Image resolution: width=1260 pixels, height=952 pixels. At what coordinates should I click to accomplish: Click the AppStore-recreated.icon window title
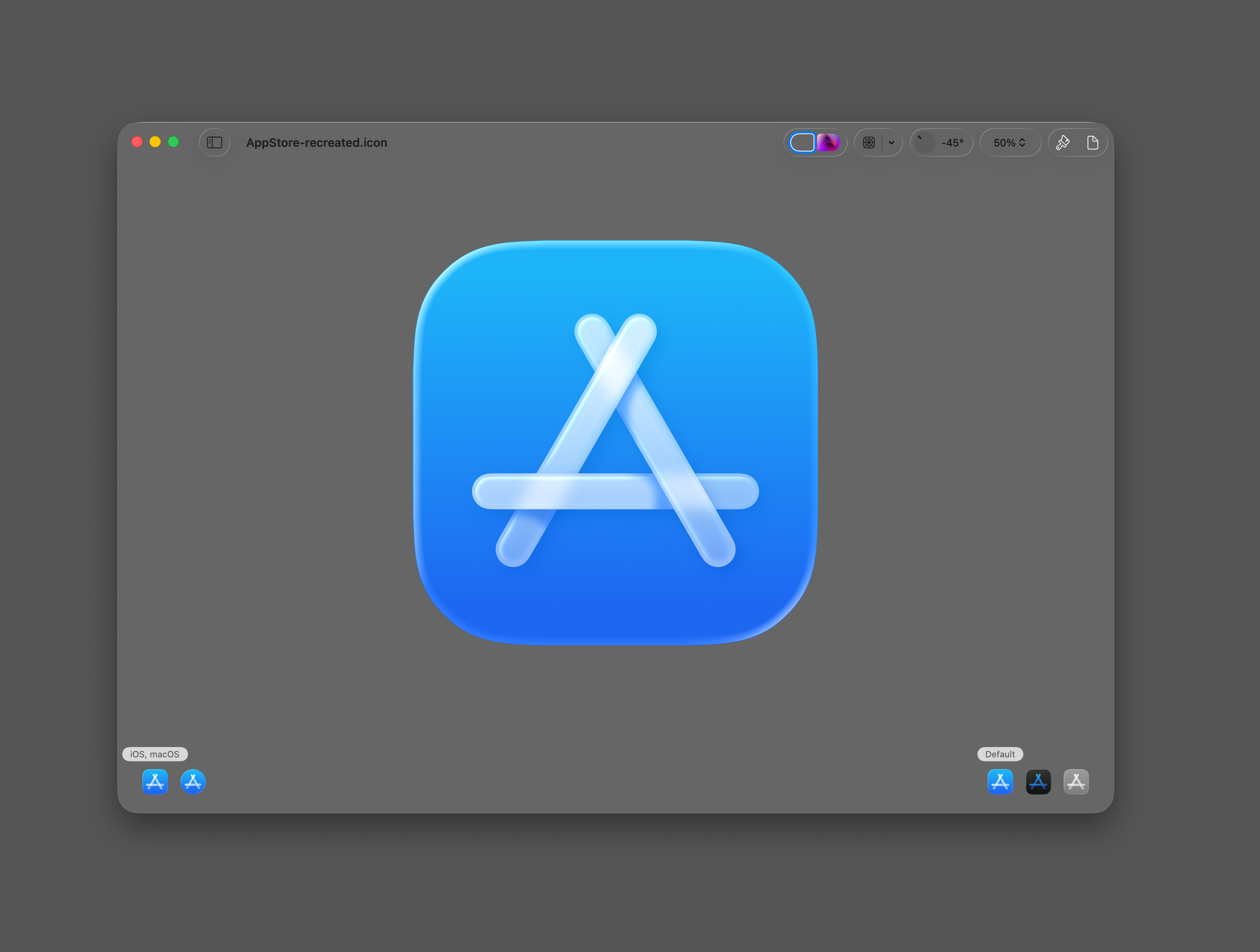[x=317, y=143]
